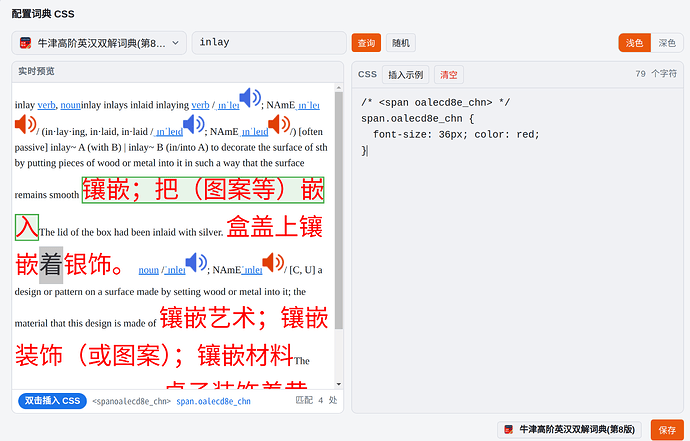
Task: Click the red text 镶嵌艺术；镶嵌
Action: point(244,318)
